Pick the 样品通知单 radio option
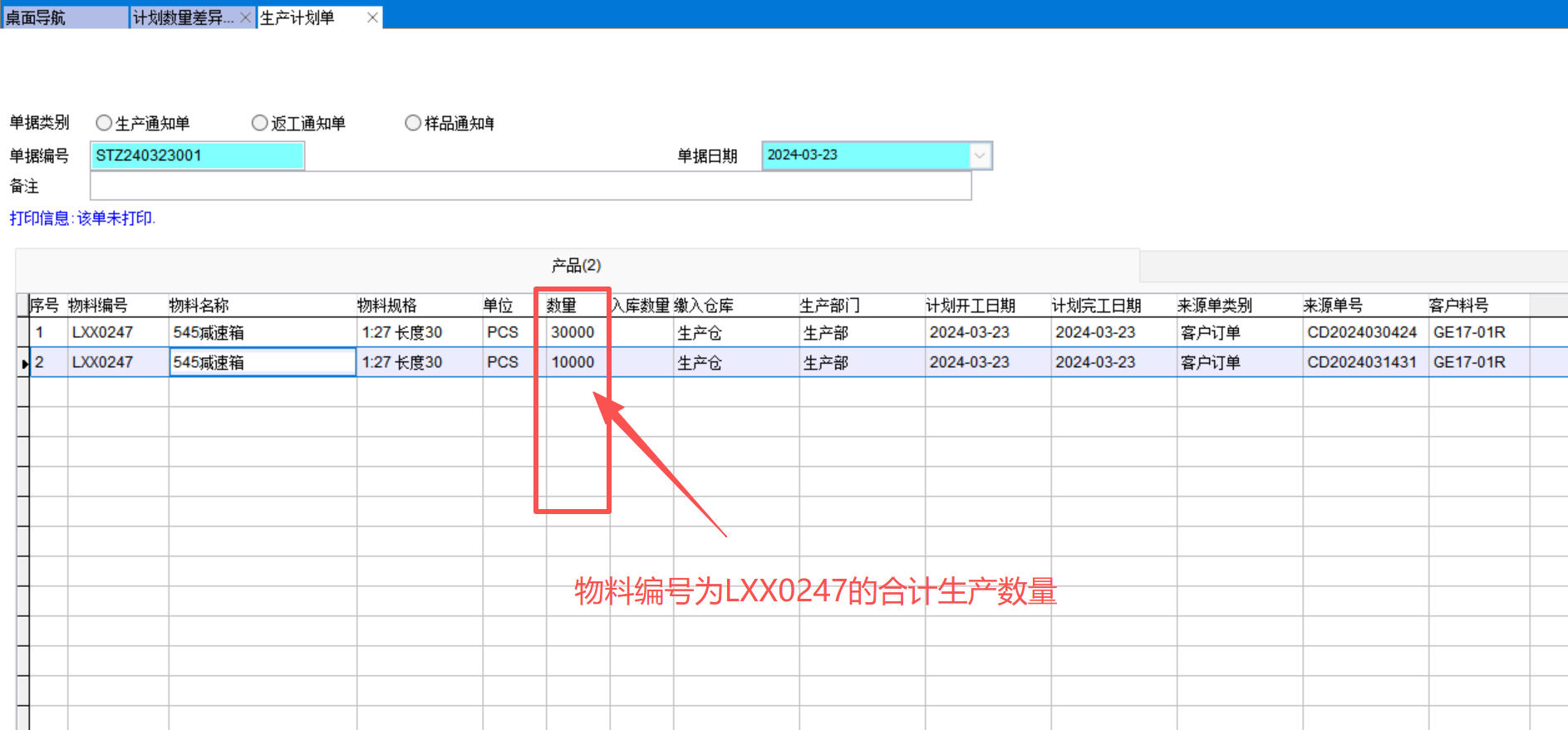Viewport: 1568px width, 730px height. point(413,123)
